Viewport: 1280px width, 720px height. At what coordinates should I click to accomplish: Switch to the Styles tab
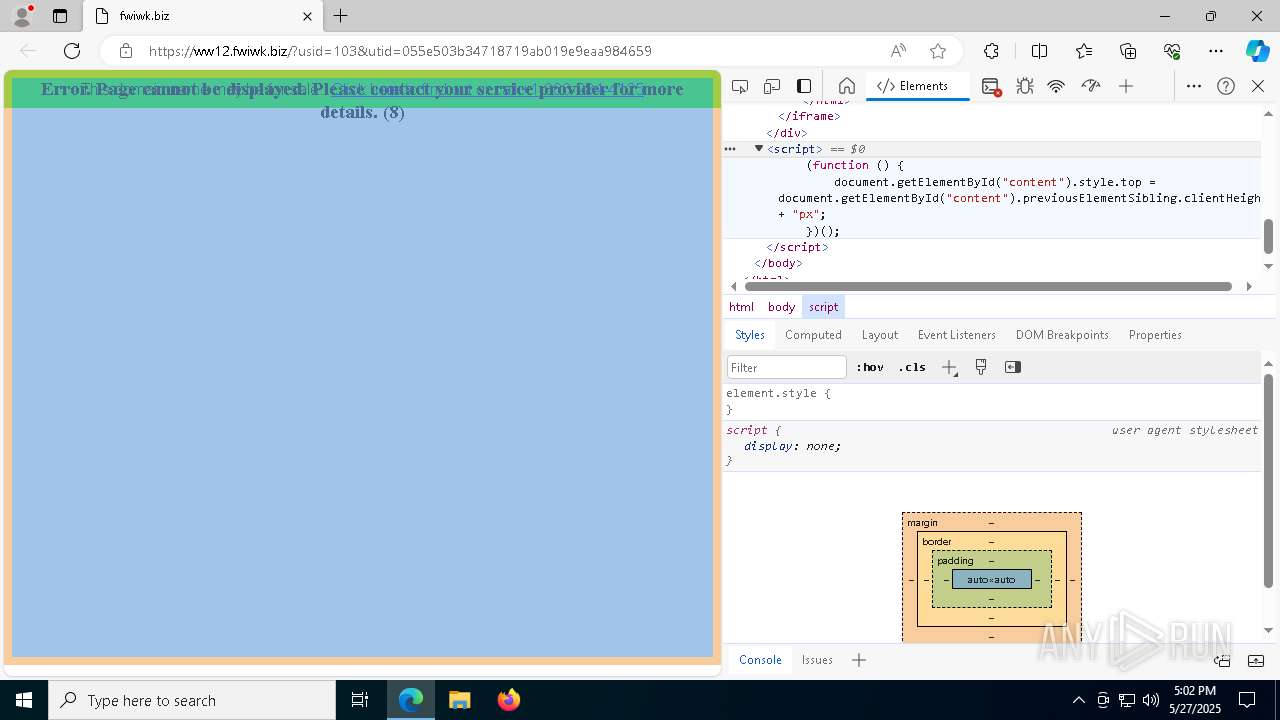[x=750, y=335]
